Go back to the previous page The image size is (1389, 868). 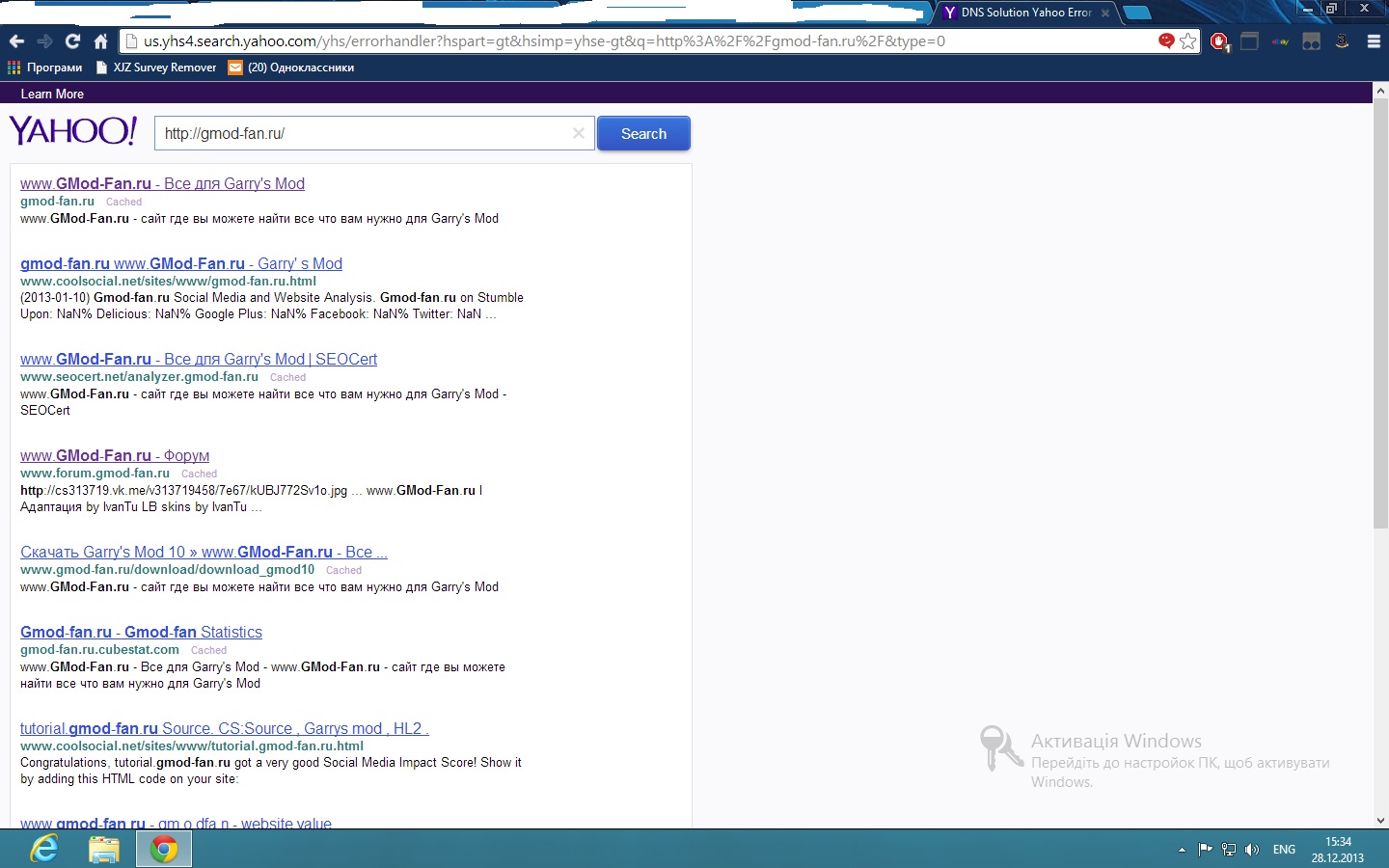click(x=16, y=41)
